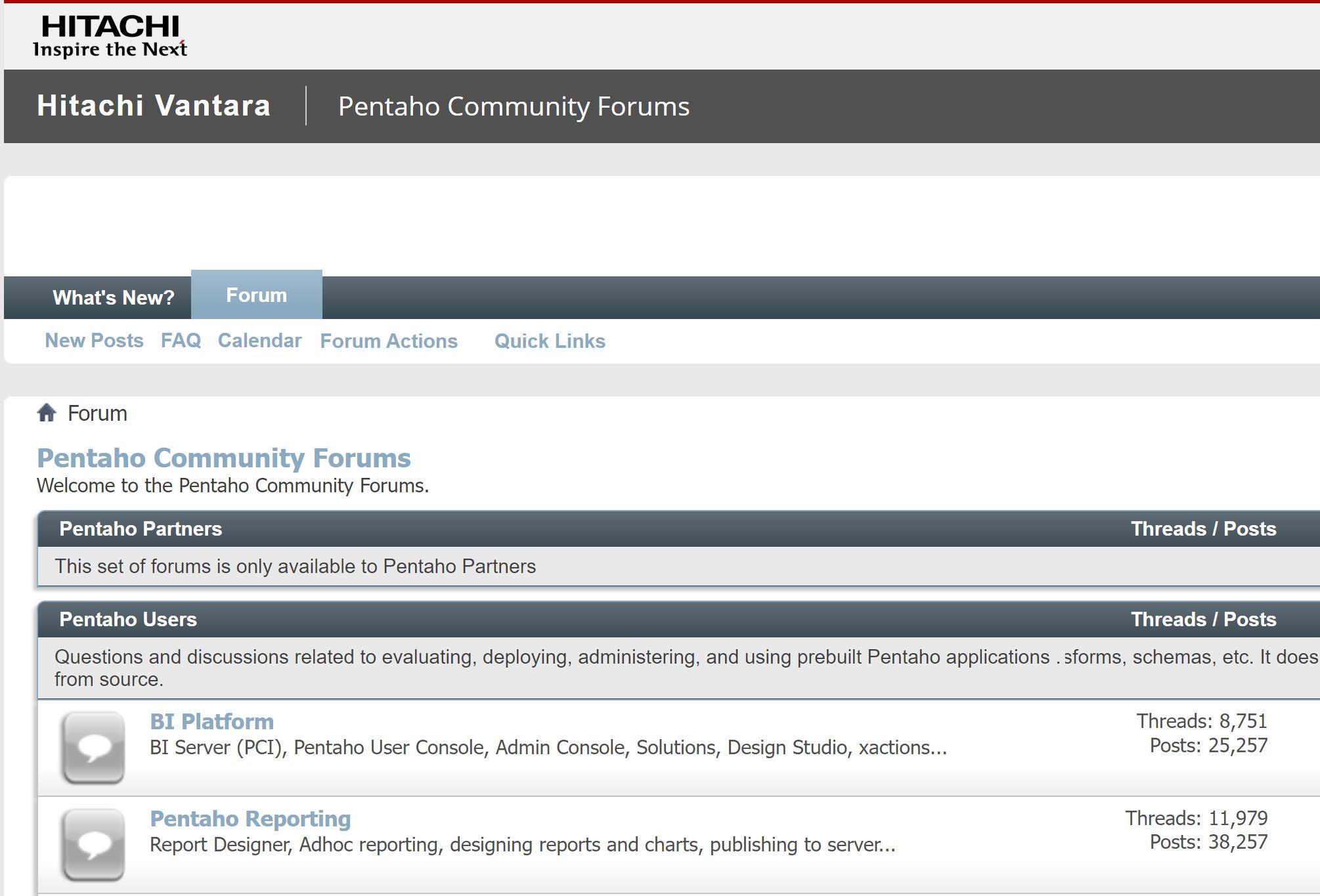The width and height of the screenshot is (1320, 896).
Task: Expand the Quick Links menu
Action: tap(550, 341)
